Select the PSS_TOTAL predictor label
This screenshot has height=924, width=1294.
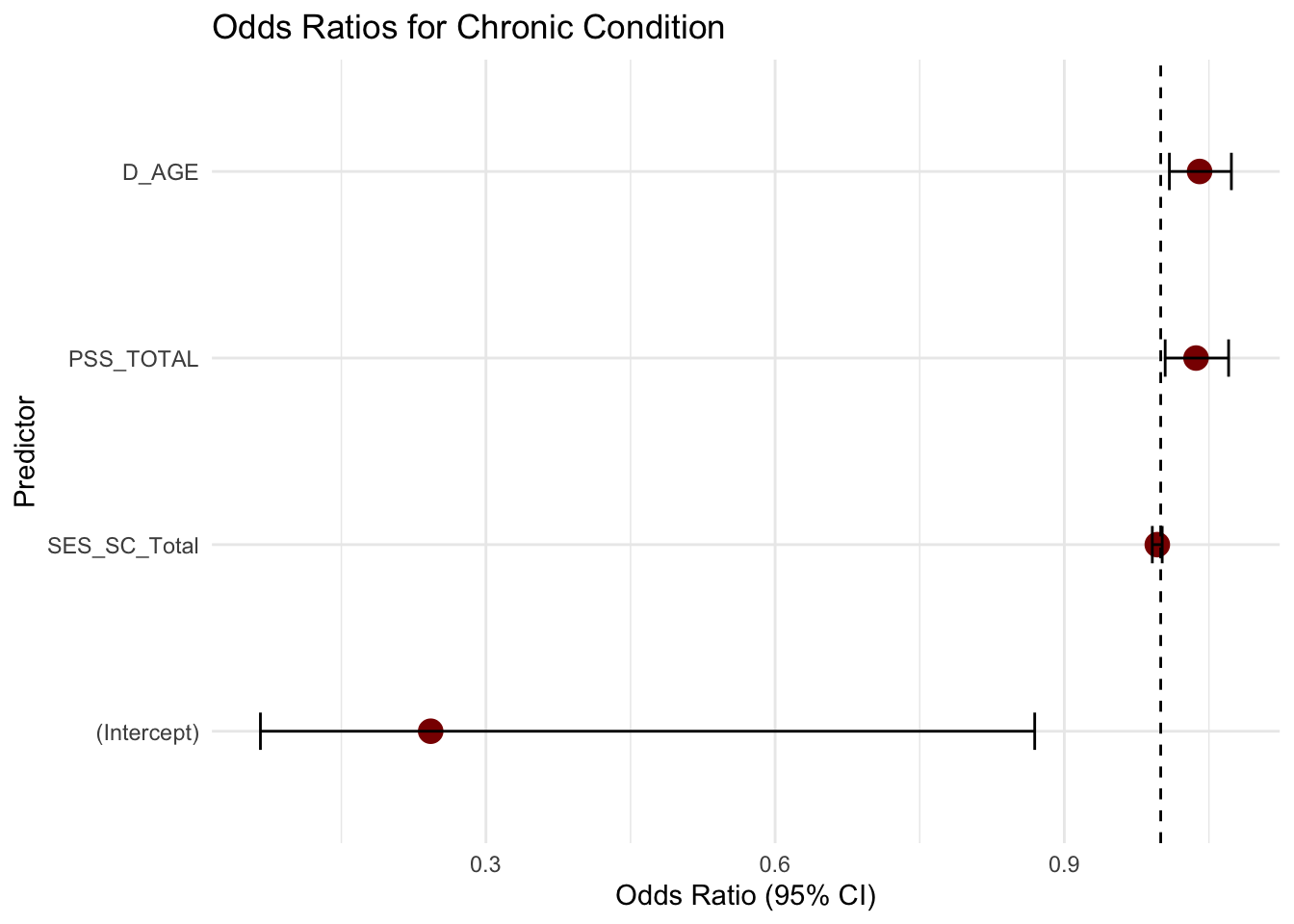[x=133, y=360]
